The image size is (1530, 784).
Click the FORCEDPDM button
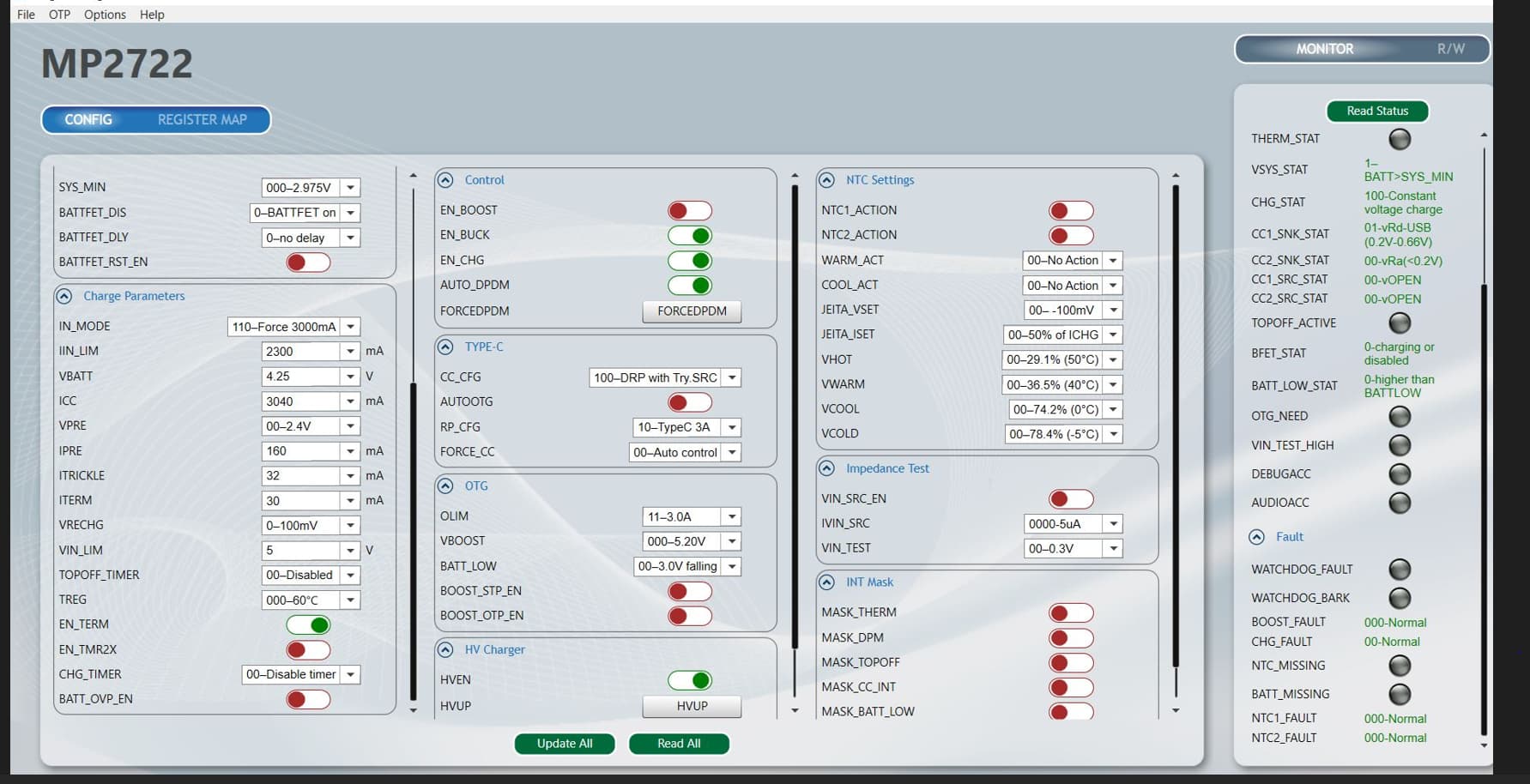[692, 311]
